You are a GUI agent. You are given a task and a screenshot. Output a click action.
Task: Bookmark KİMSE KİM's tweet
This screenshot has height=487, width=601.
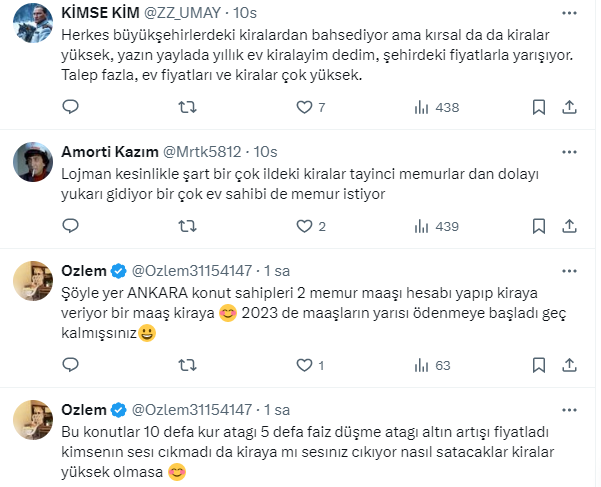click(x=539, y=107)
